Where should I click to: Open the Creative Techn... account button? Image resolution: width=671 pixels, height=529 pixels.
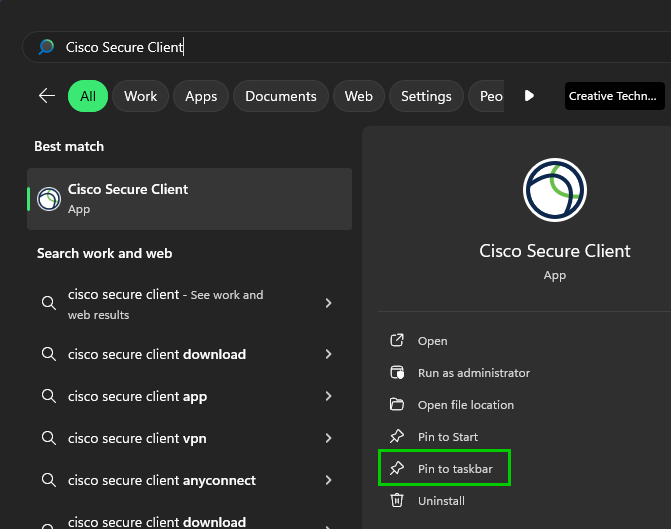pos(614,96)
